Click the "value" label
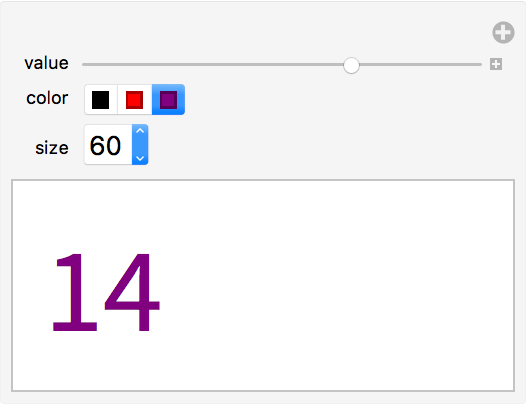This screenshot has height=406, width=526. pyautogui.click(x=47, y=63)
